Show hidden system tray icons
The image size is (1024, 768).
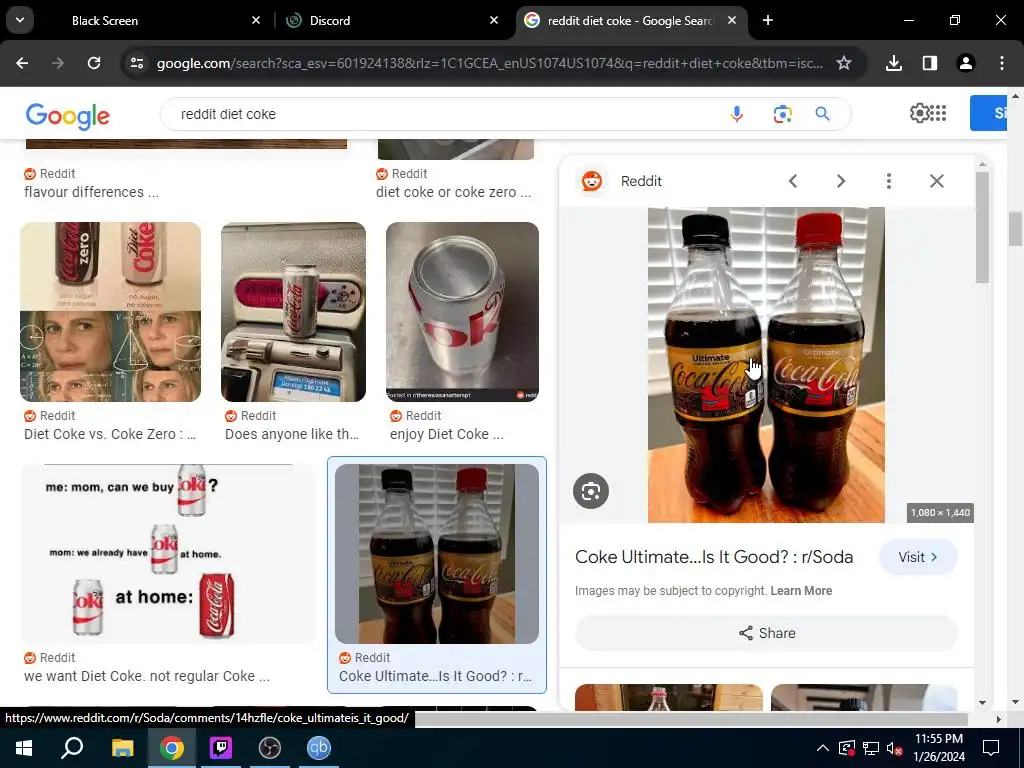[823, 748]
